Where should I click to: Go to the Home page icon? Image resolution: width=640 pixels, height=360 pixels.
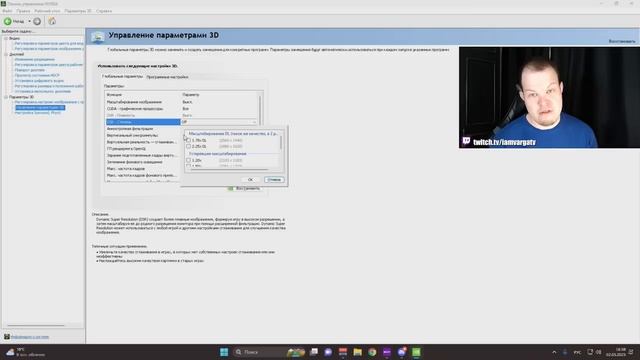(52, 21)
